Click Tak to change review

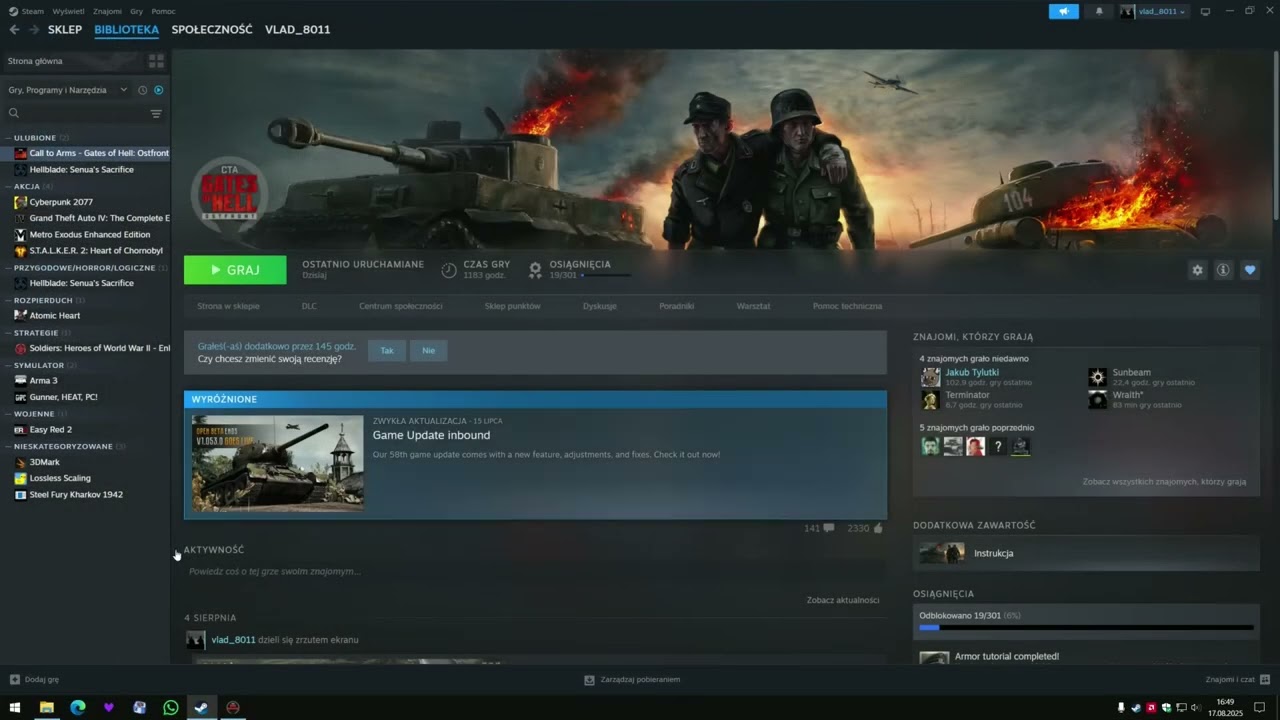387,351
